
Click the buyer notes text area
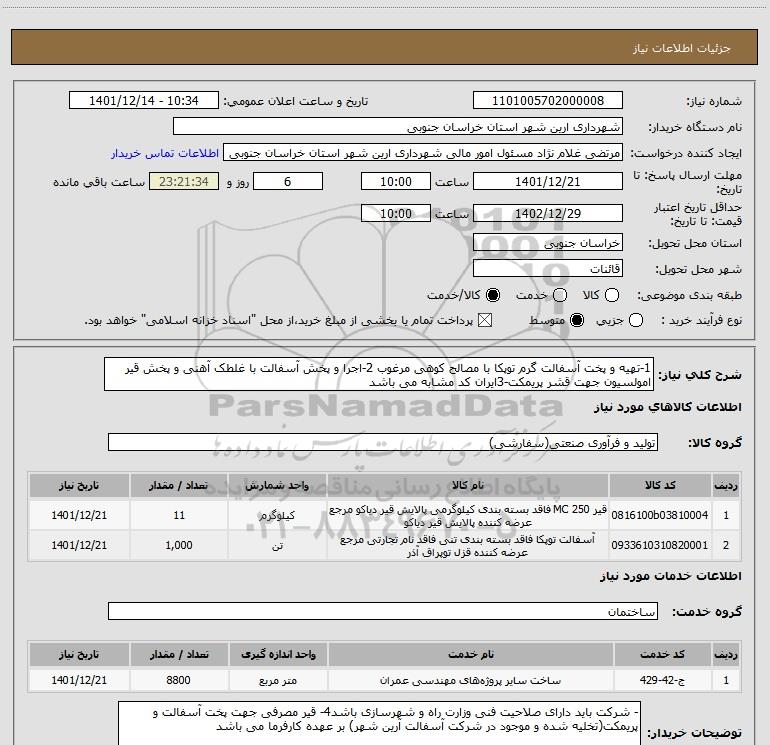click(x=380, y=723)
